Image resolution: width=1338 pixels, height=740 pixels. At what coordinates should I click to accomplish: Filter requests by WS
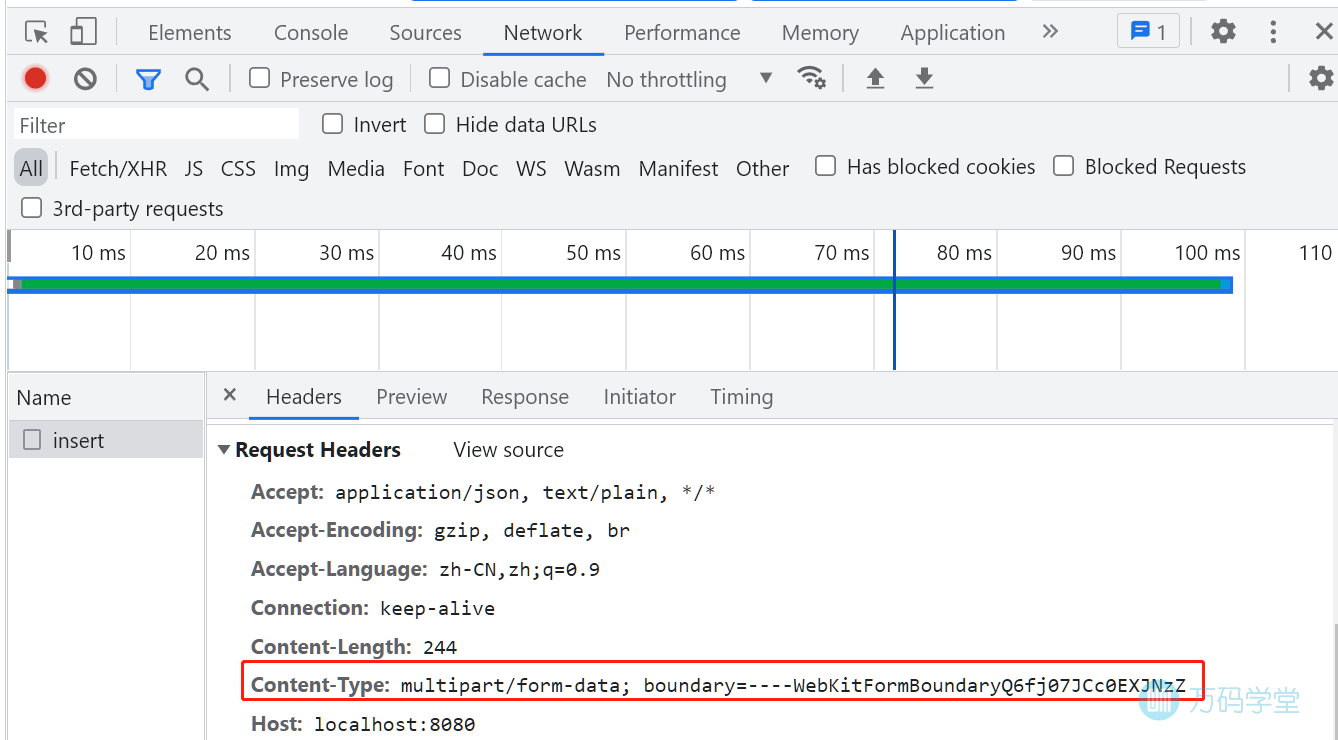[x=531, y=168]
